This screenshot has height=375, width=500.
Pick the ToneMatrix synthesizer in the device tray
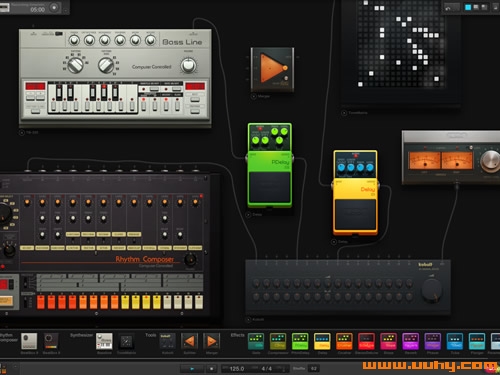point(126,341)
